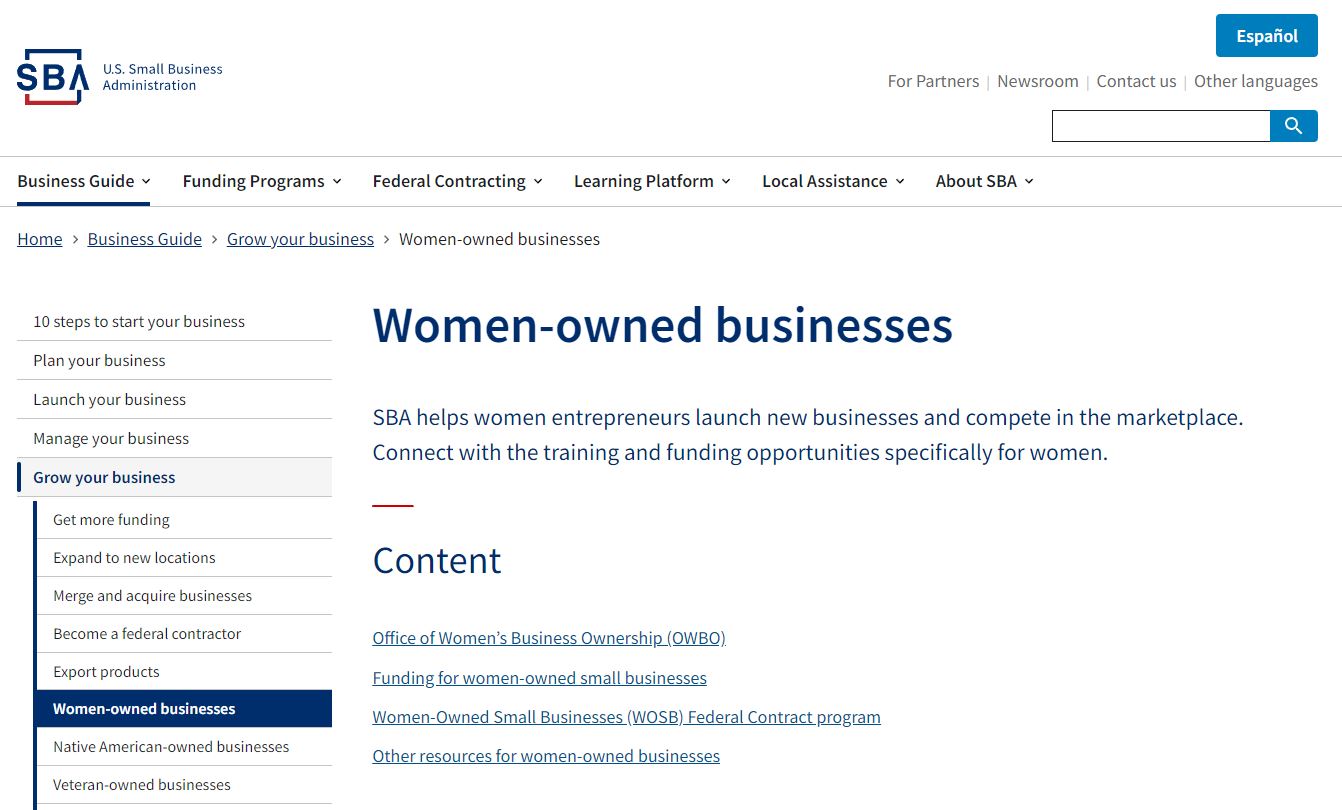The height and width of the screenshot is (810, 1342).
Task: Navigate to Grow your business breadcrumb
Action: click(300, 239)
